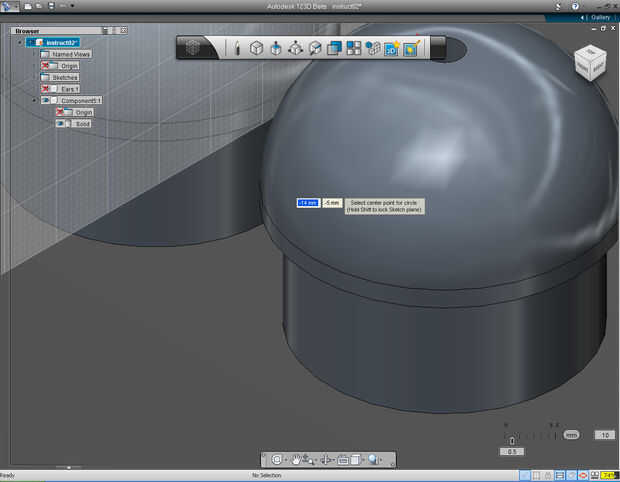Show Ears 1 via its red X
This screenshot has width=620, height=482.
pyautogui.click(x=45, y=89)
